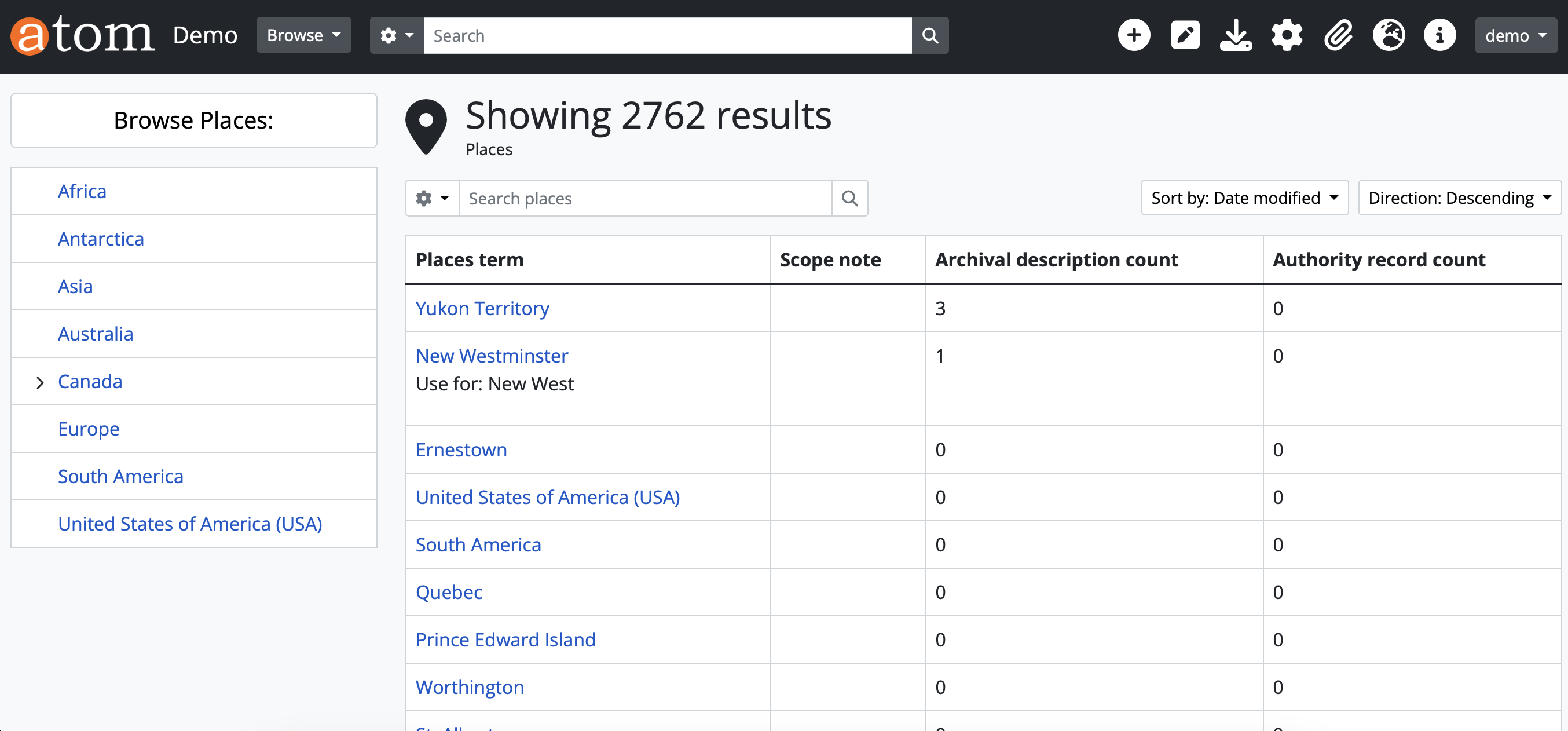Click the Language globe icon
1568x731 pixels.
pyautogui.click(x=1389, y=35)
